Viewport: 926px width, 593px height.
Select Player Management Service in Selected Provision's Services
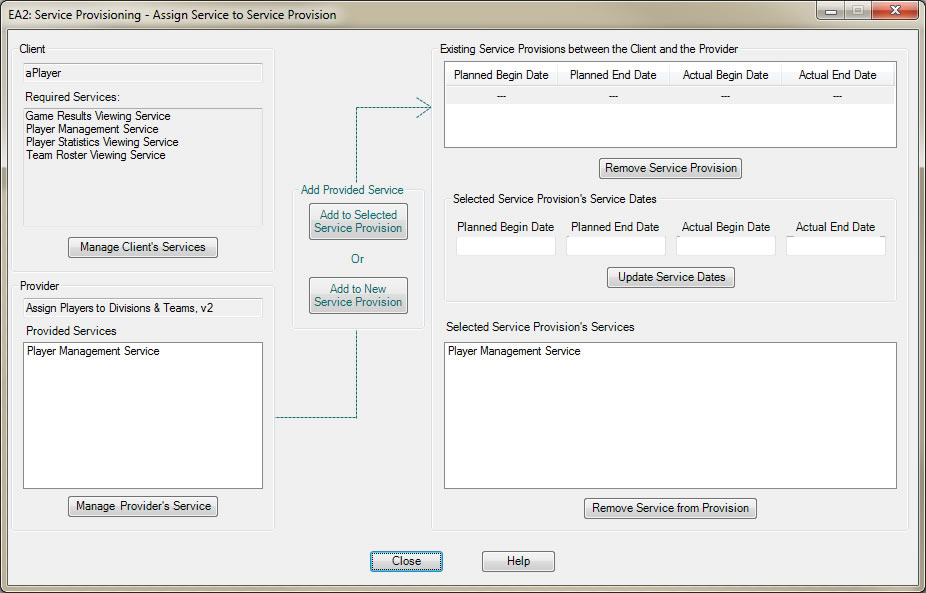point(514,351)
